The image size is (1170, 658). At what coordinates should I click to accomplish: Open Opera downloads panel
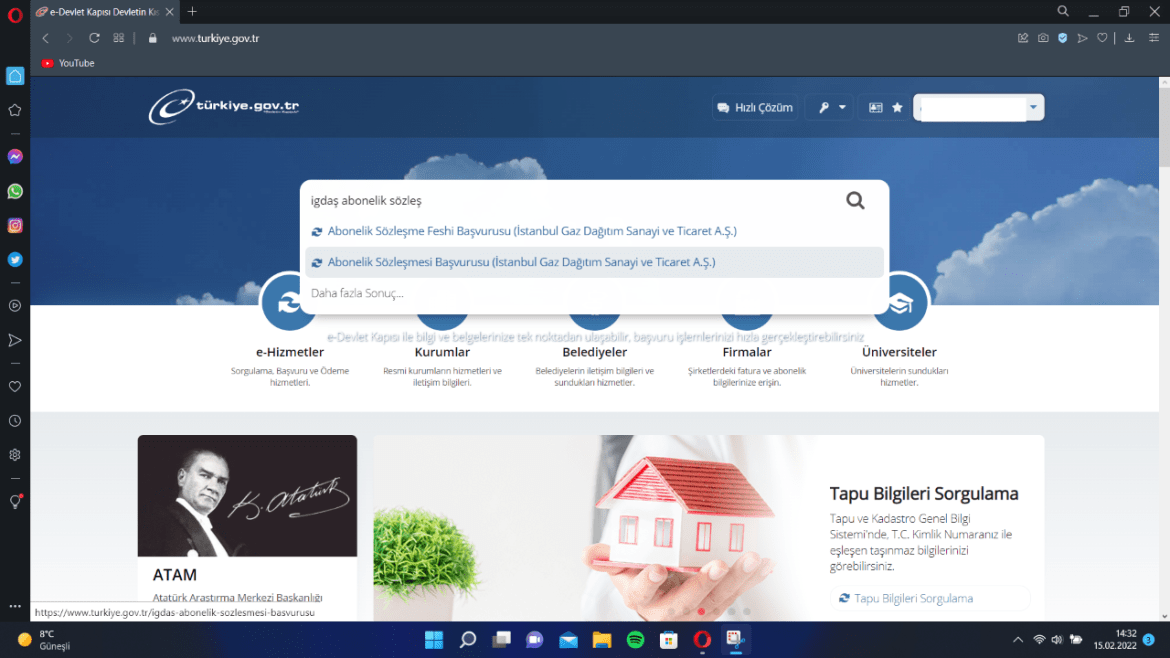tap(1129, 38)
